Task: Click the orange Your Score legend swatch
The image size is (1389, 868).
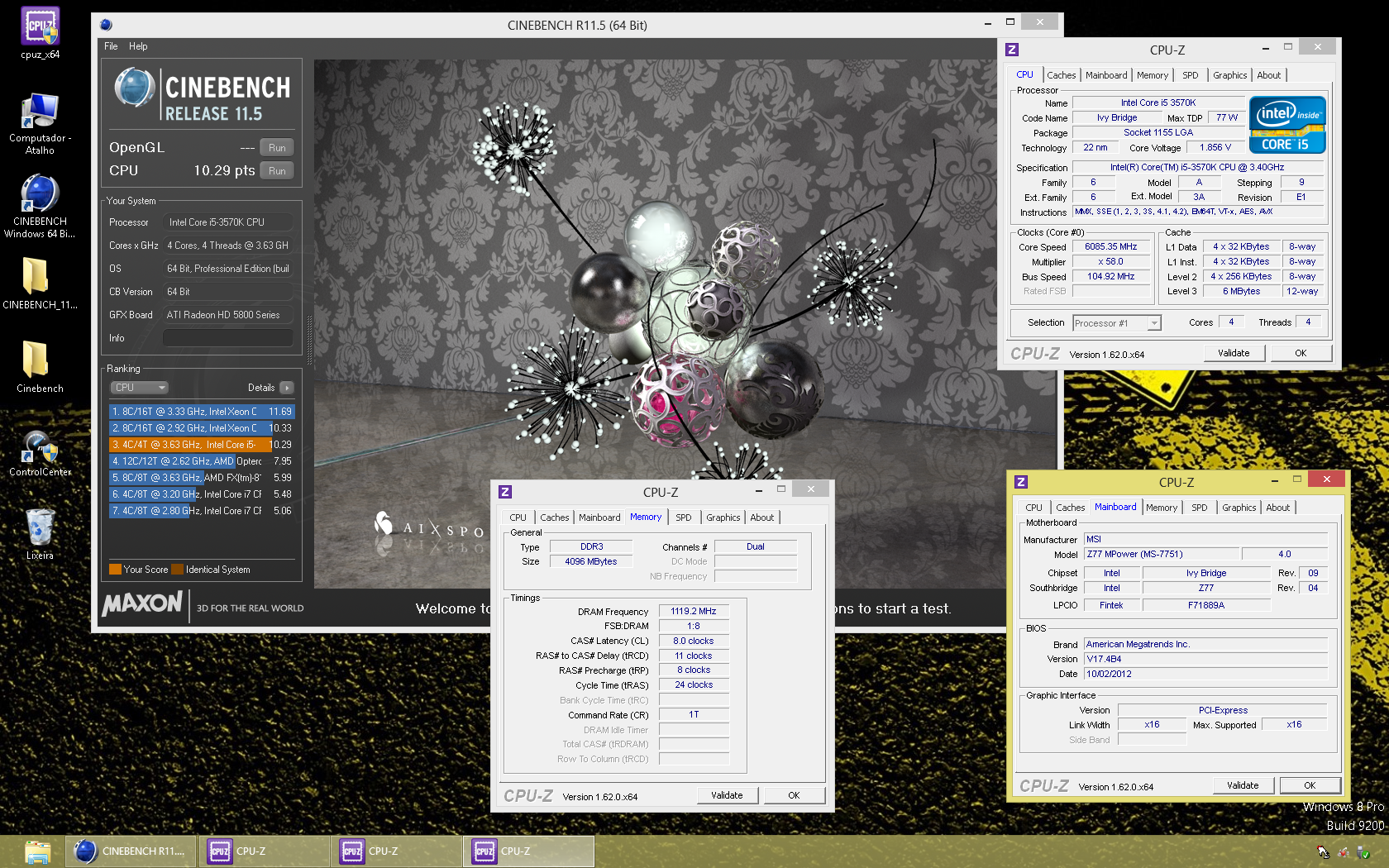Action: pos(115,570)
